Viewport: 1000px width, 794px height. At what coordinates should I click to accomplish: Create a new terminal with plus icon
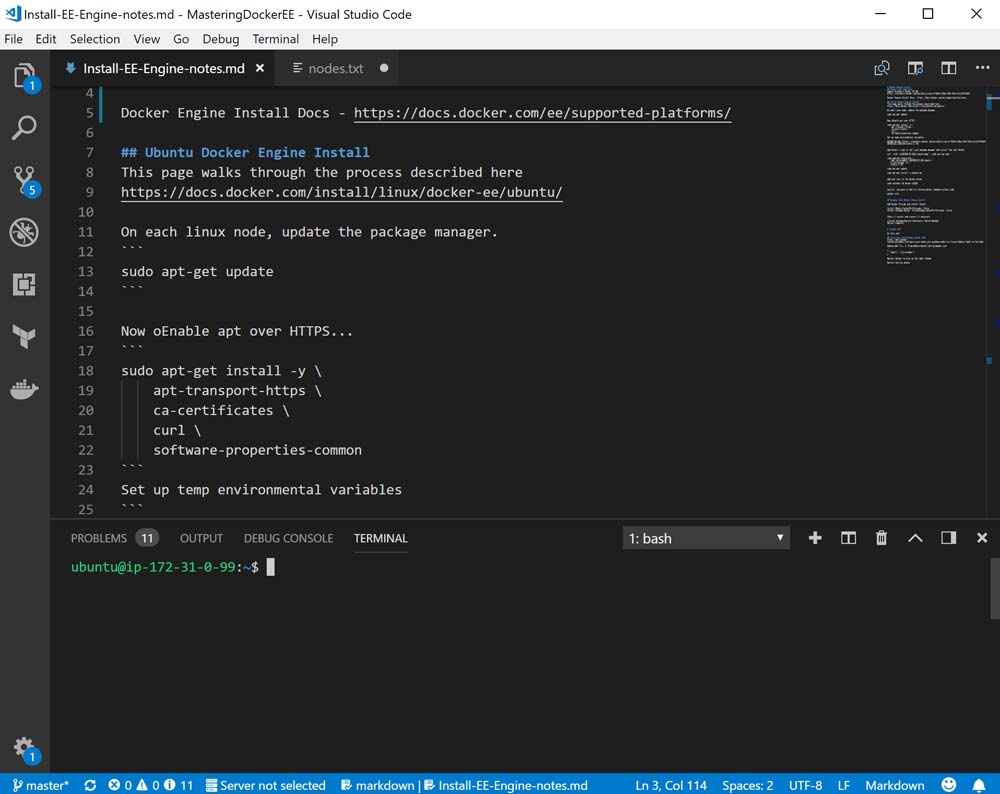pyautogui.click(x=814, y=538)
